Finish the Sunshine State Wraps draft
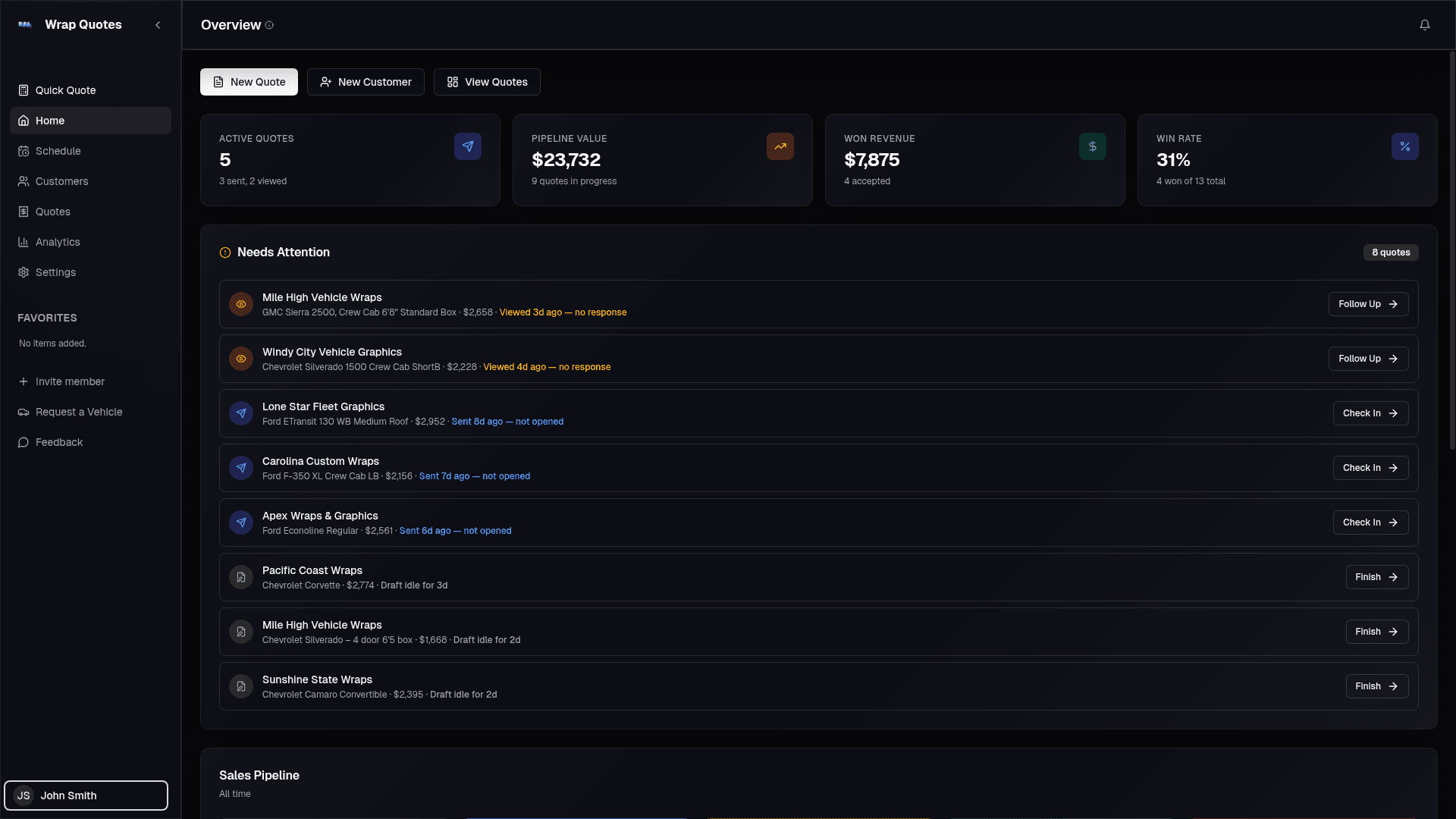The image size is (1456, 819). tap(1376, 686)
